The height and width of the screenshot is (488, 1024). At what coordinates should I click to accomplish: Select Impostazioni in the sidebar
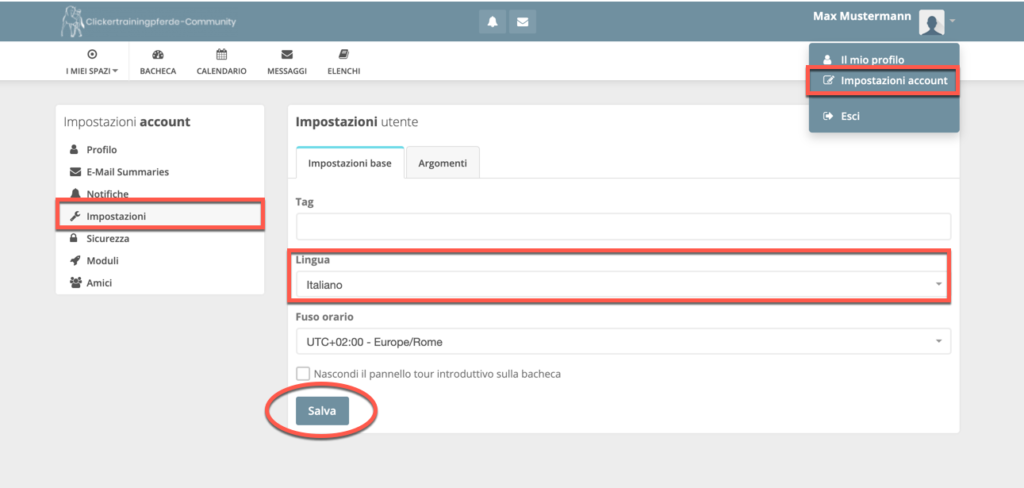point(160,216)
